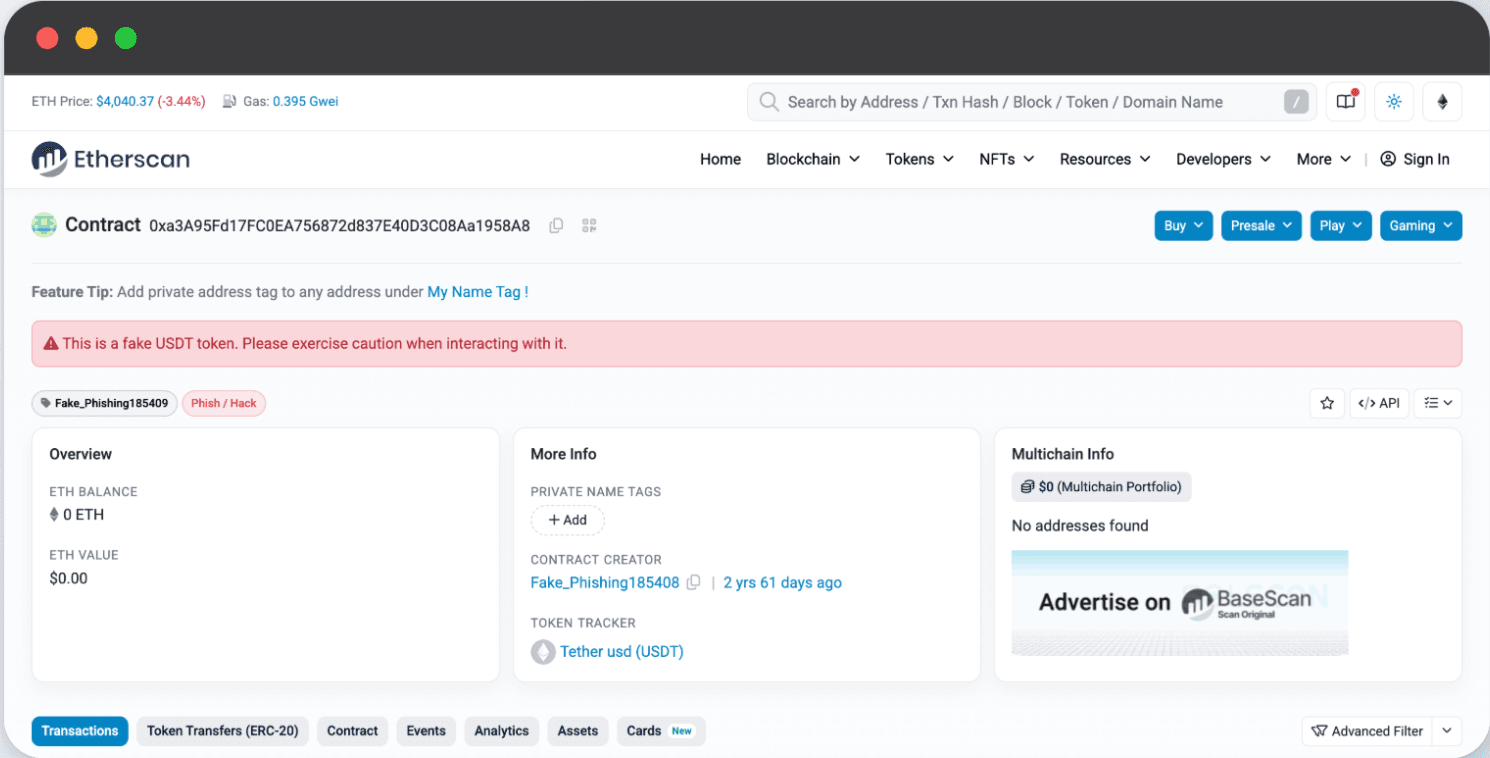Viewport: 1490px width, 758px height.
Task: Open the Cards New tab
Action: [x=661, y=731]
